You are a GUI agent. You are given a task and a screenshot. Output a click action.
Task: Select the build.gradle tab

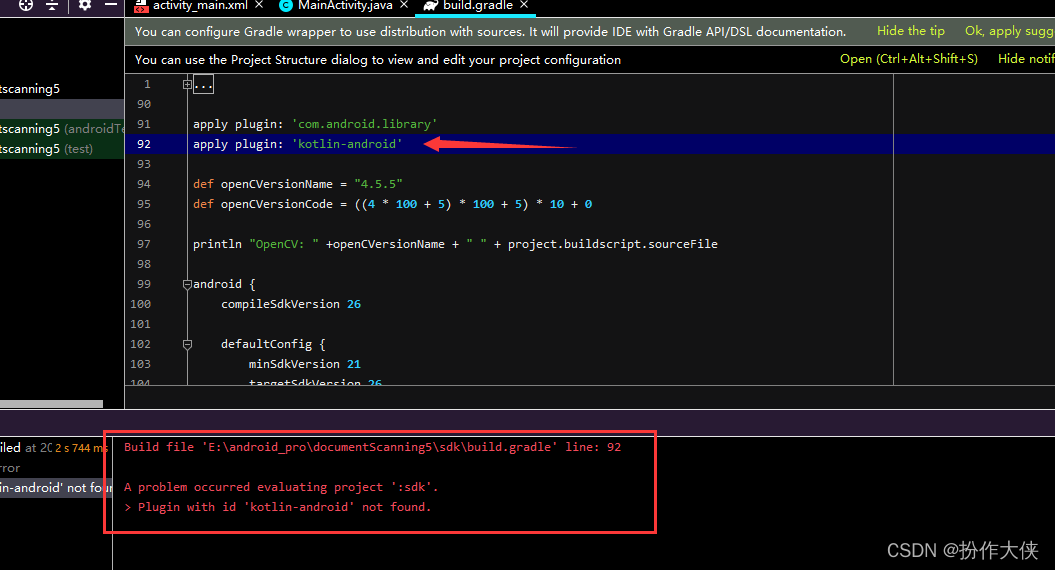coord(478,5)
